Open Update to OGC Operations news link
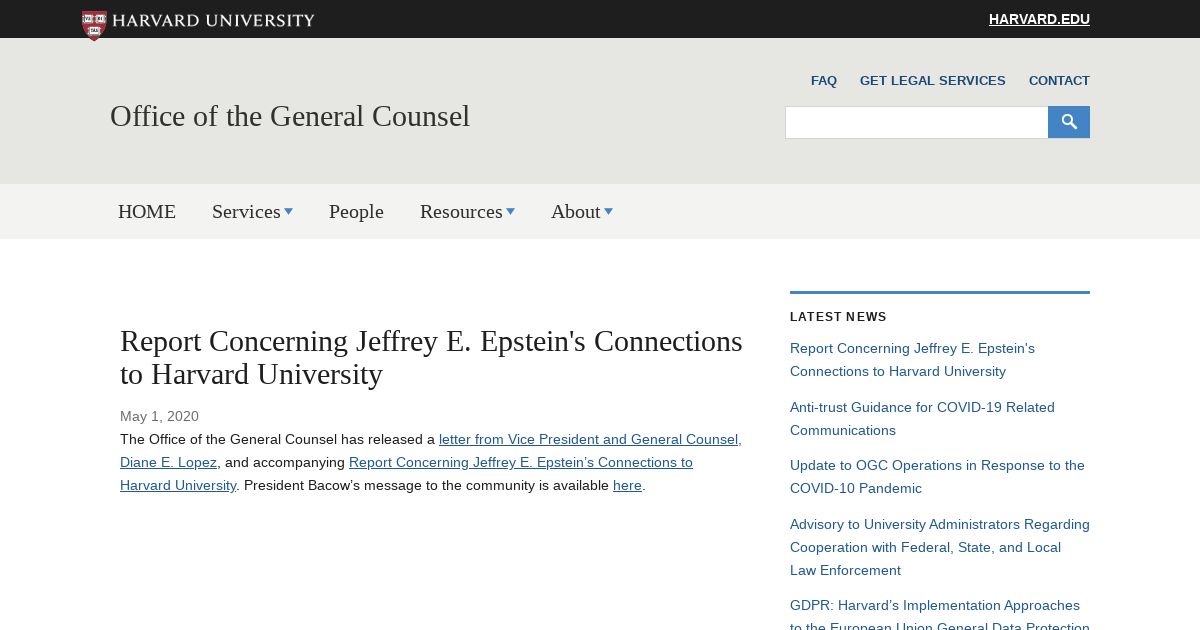Viewport: 1200px width, 630px height. (937, 477)
